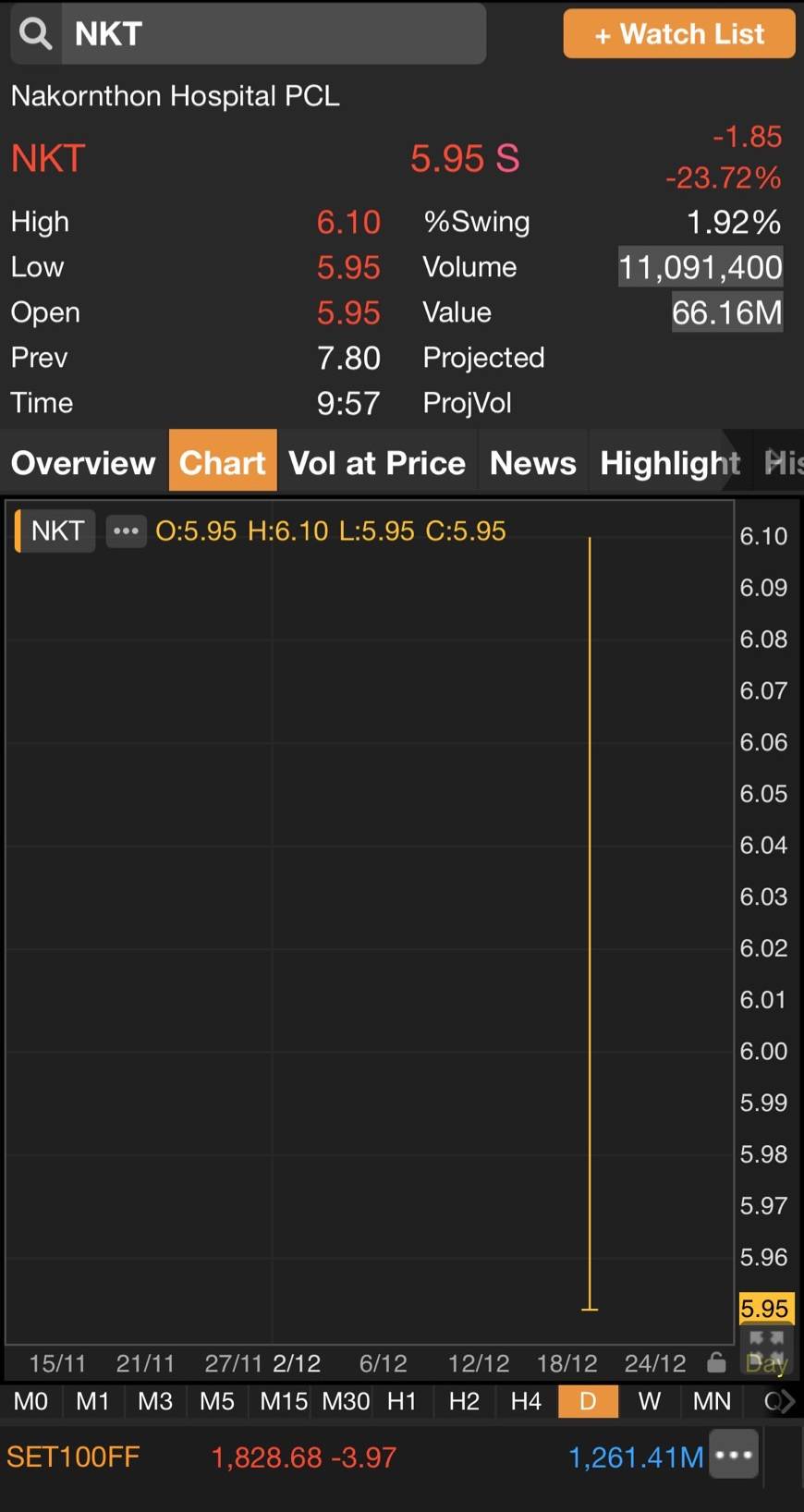Open the Vol at Price tab

tap(377, 462)
